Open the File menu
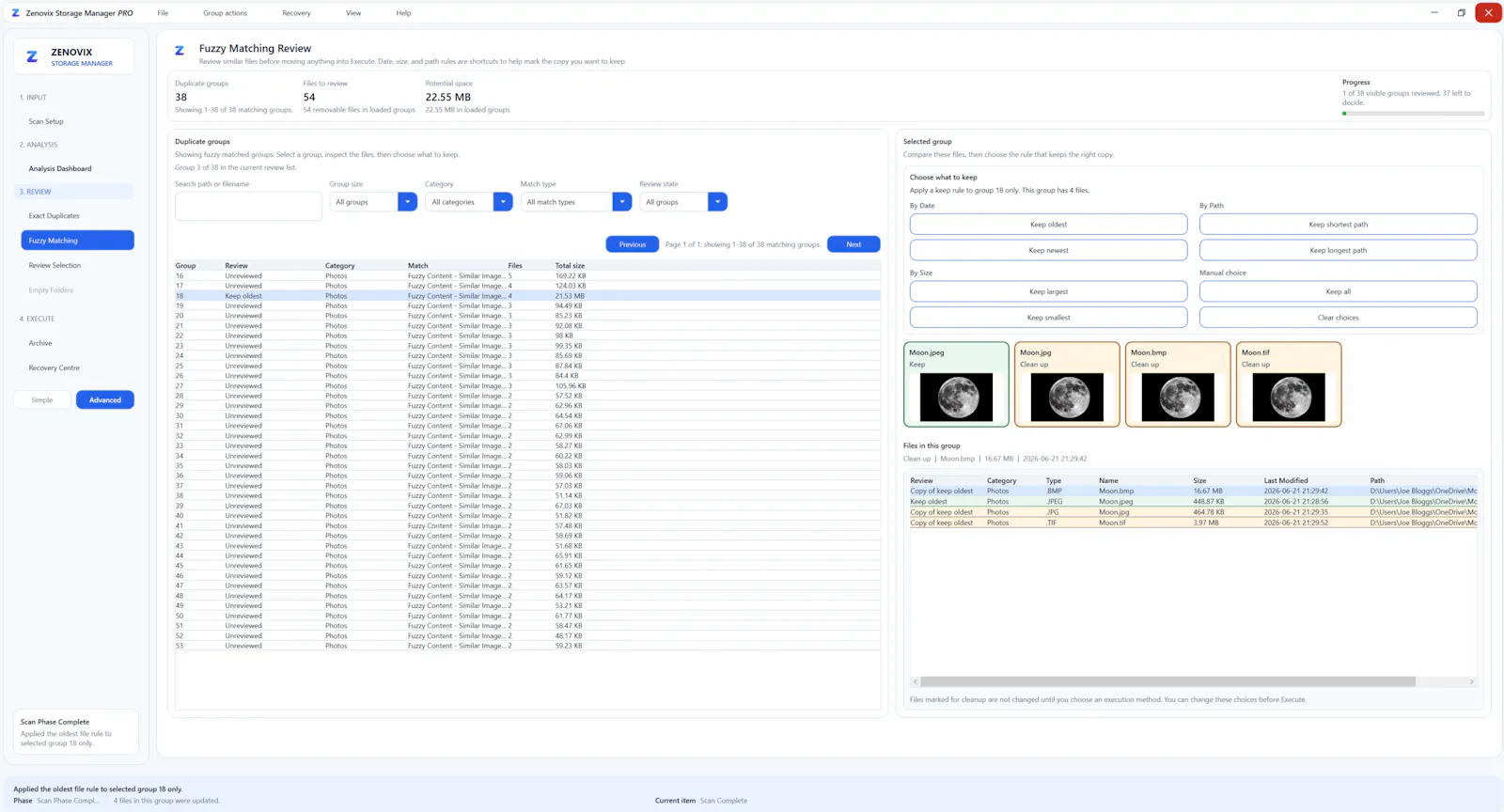 (x=163, y=13)
